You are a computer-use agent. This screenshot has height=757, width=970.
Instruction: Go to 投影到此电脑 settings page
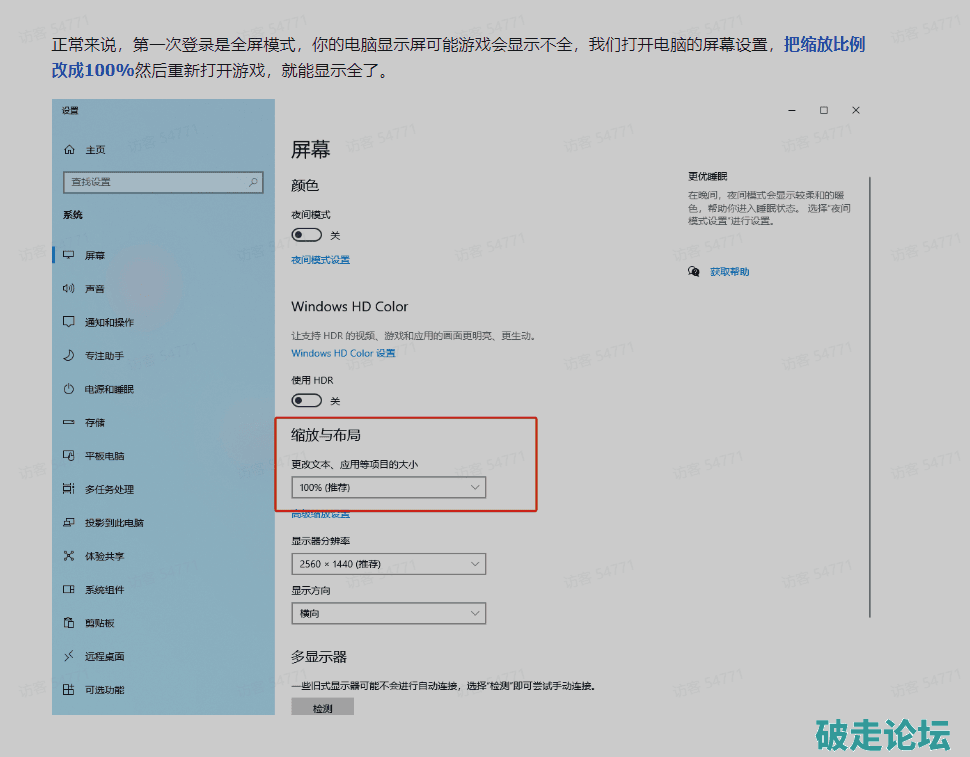(x=113, y=523)
